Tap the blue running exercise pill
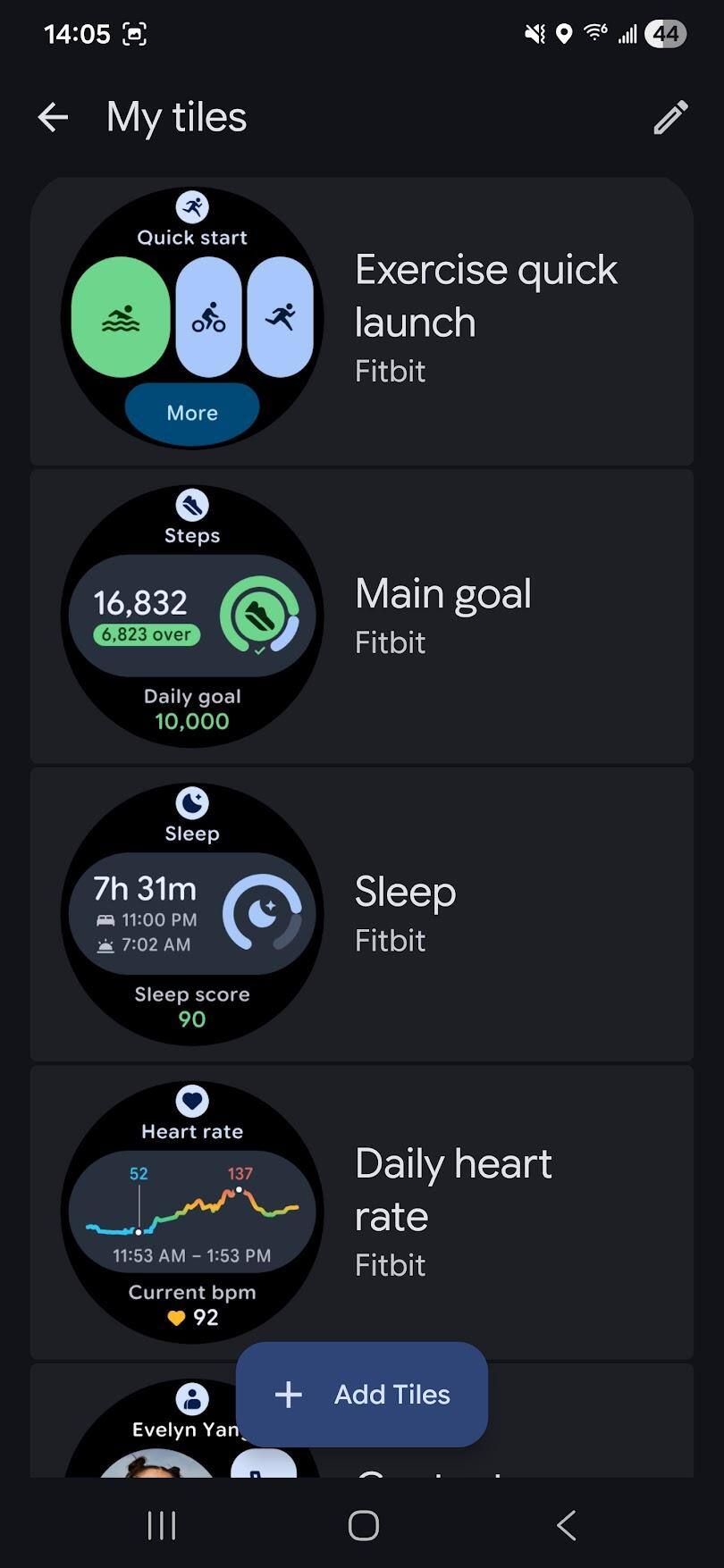Viewport: 724px width, 1568px height. point(280,317)
